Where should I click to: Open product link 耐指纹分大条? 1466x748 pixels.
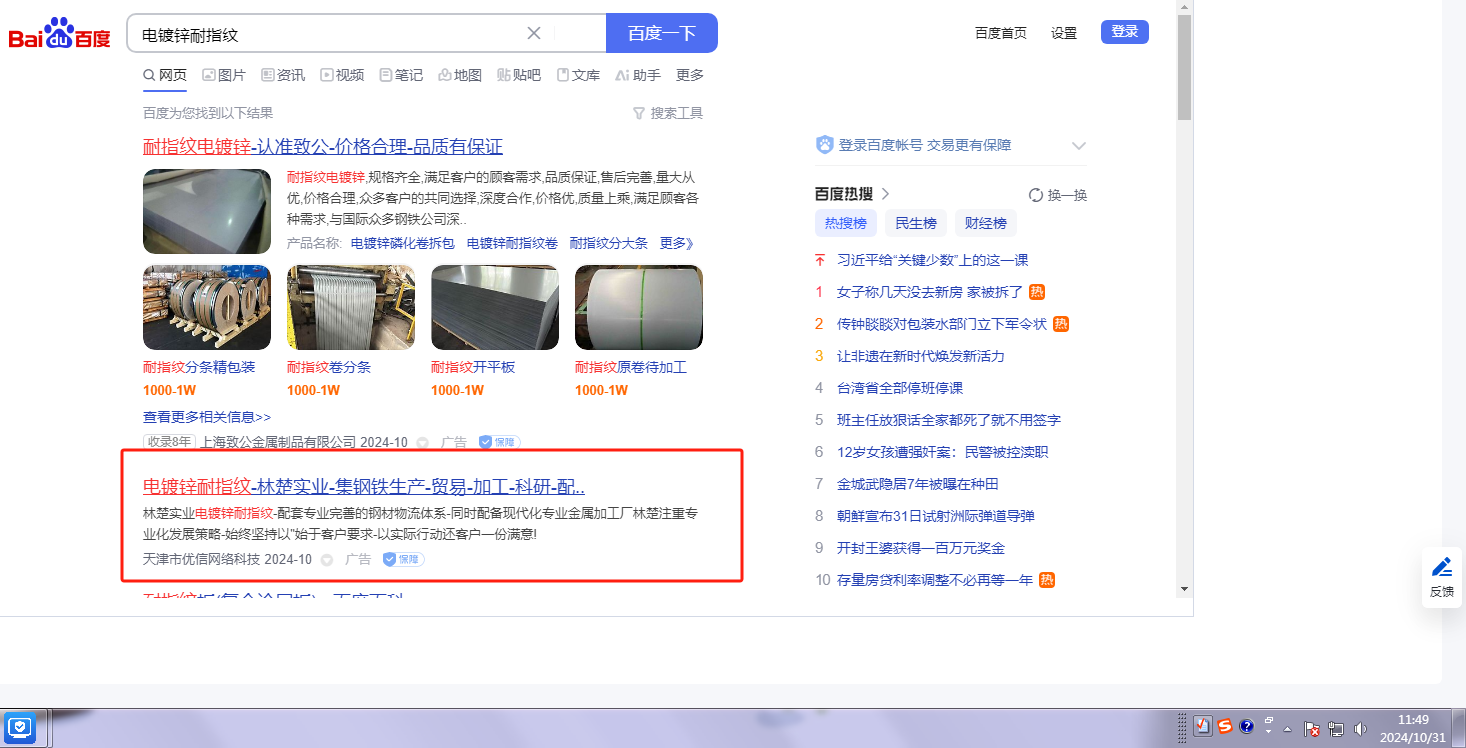point(609,243)
